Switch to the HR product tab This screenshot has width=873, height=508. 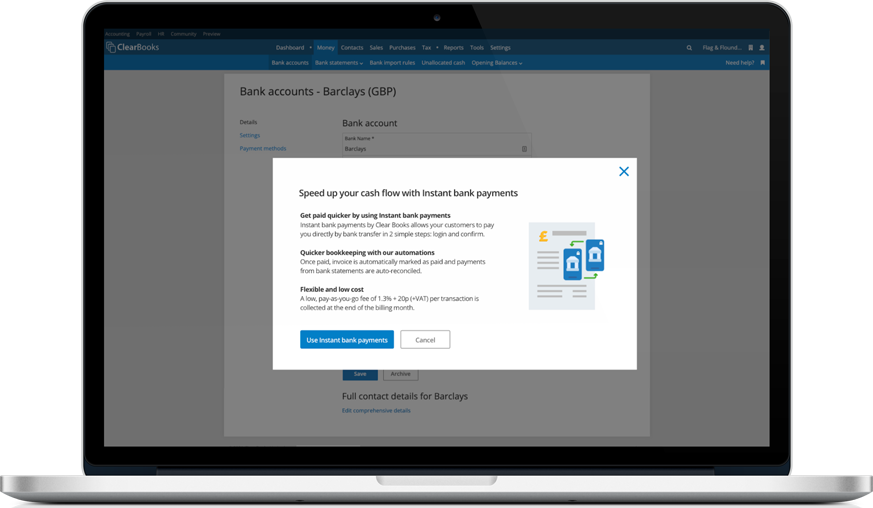[x=161, y=34]
